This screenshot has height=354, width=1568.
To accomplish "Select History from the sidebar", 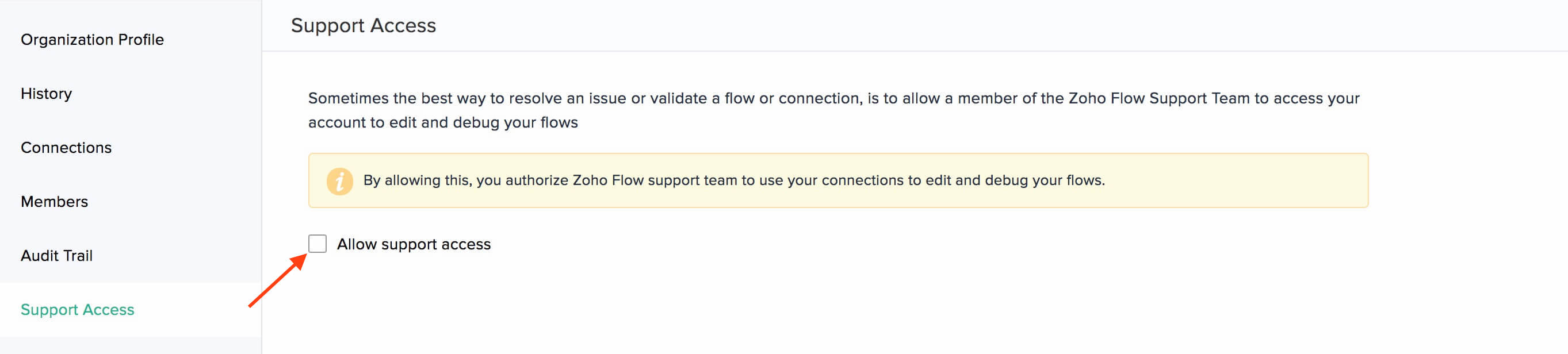I will pos(46,93).
